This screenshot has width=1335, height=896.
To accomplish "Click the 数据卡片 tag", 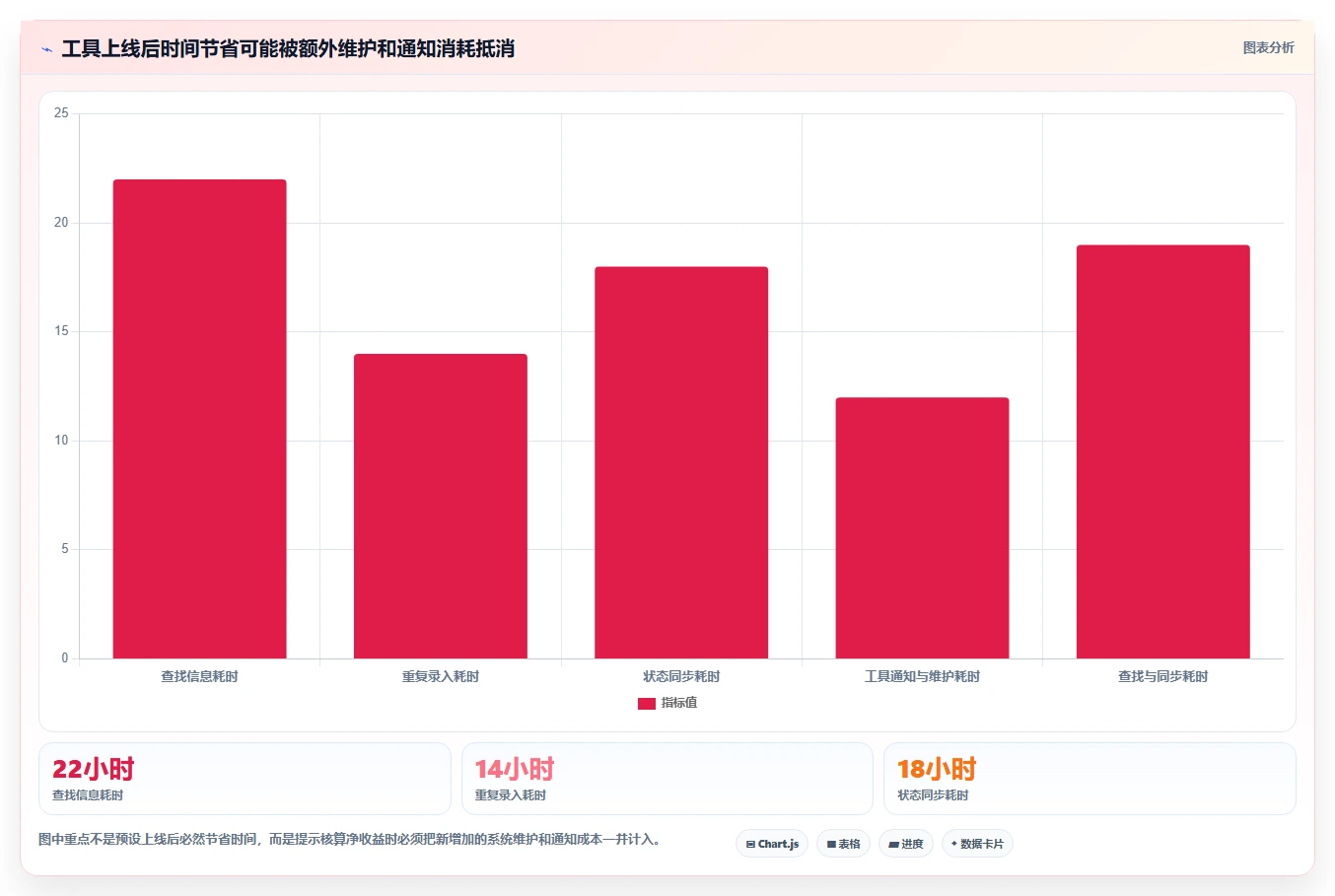I will pyautogui.click(x=977, y=844).
